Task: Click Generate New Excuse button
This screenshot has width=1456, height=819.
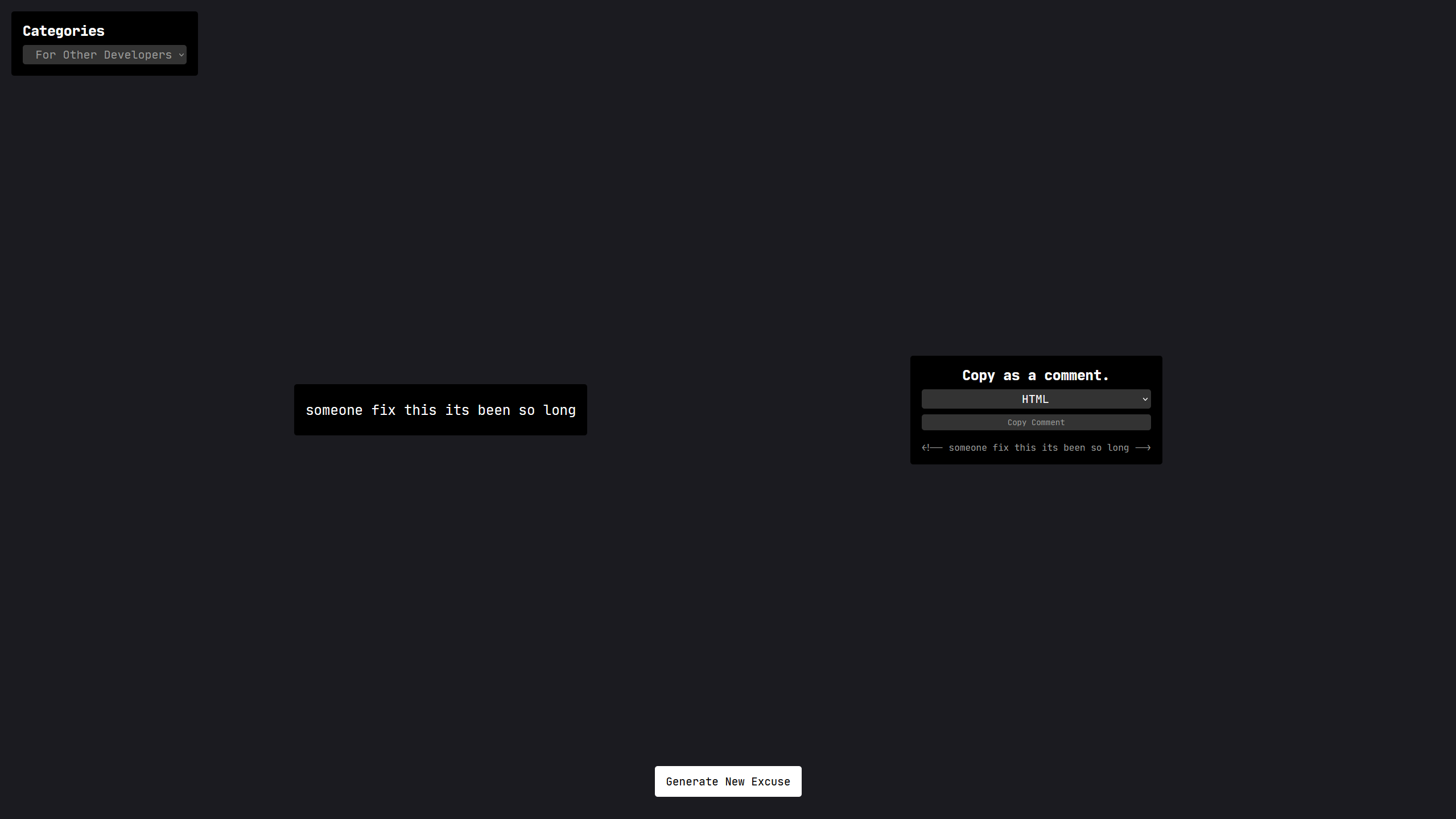Action: [x=728, y=781]
